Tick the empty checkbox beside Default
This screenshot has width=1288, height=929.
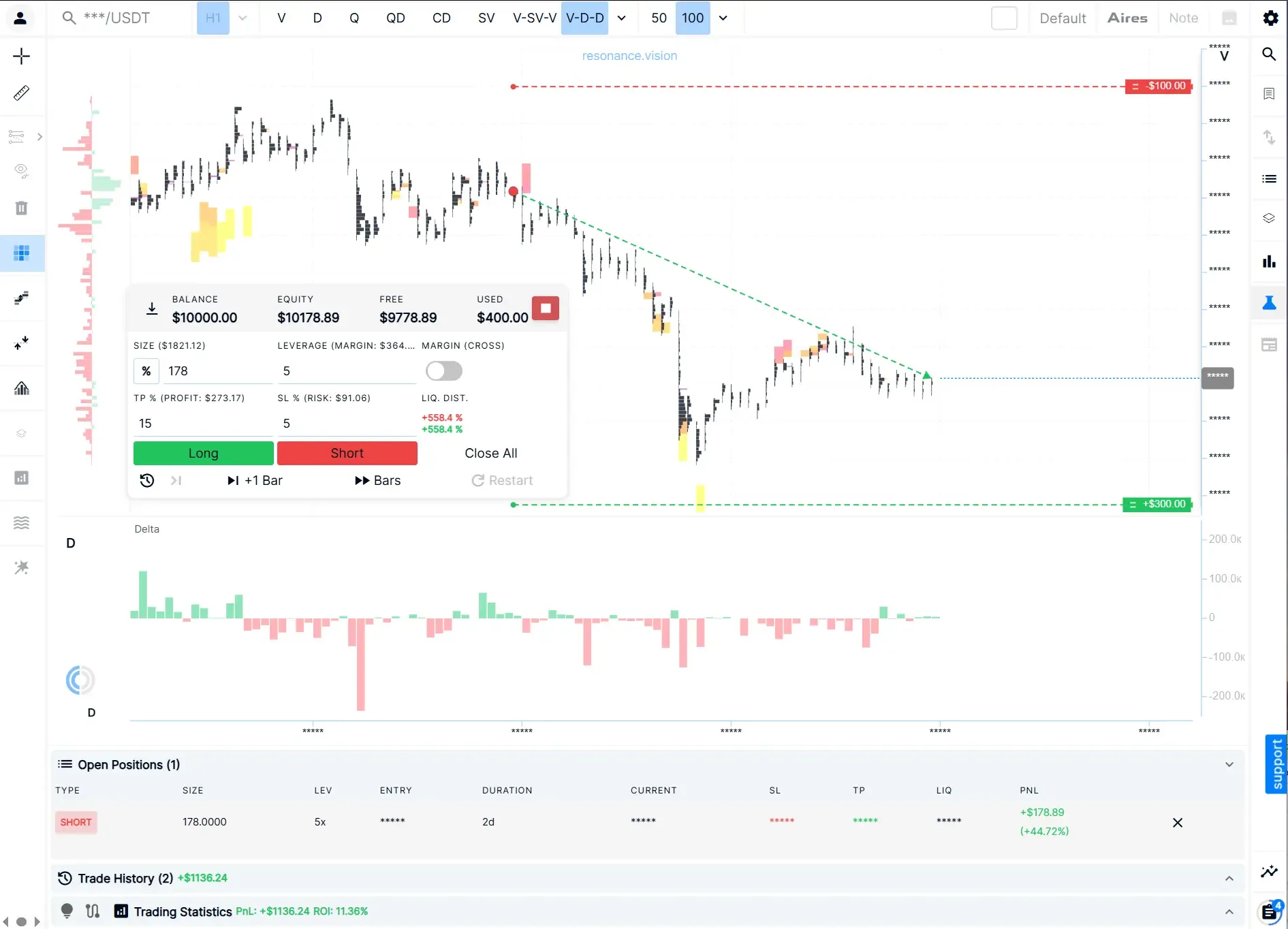(1004, 18)
